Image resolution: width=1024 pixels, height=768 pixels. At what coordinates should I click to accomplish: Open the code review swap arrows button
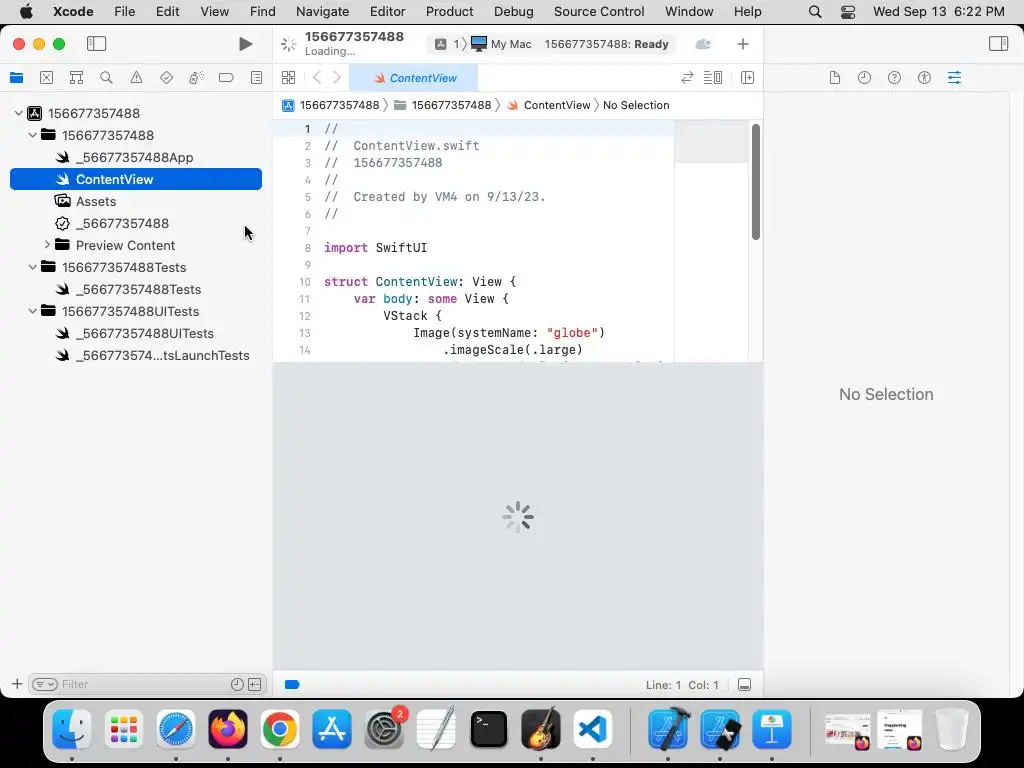[687, 78]
